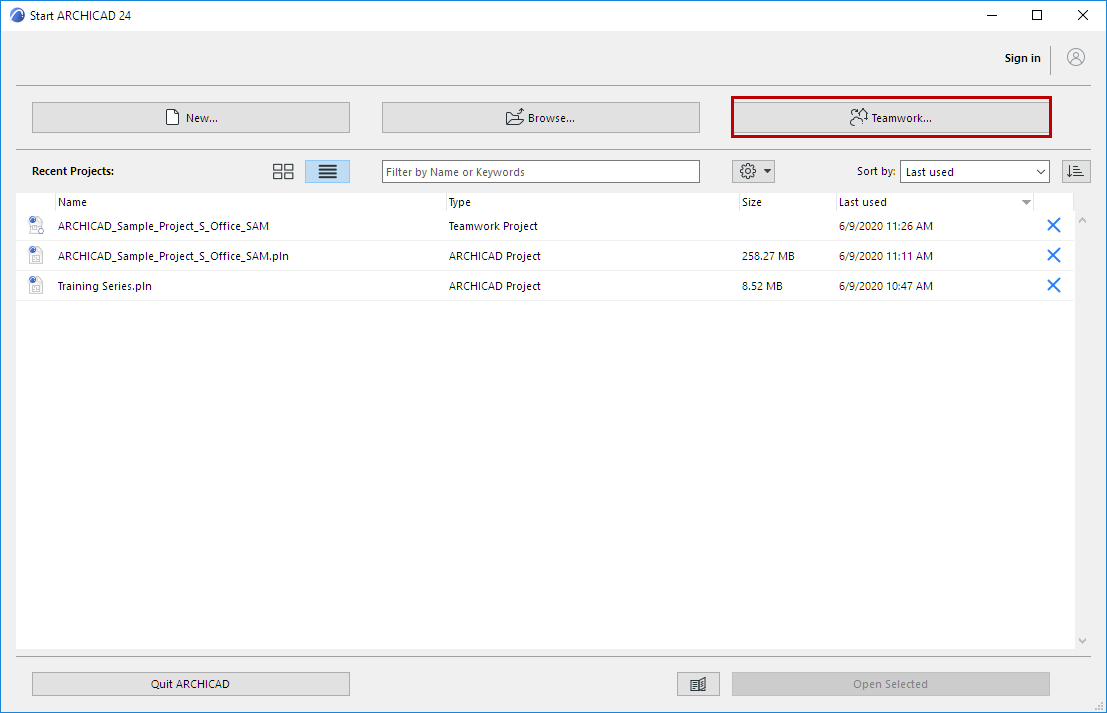
Task: Open the gear settings dropdown
Action: coord(753,172)
